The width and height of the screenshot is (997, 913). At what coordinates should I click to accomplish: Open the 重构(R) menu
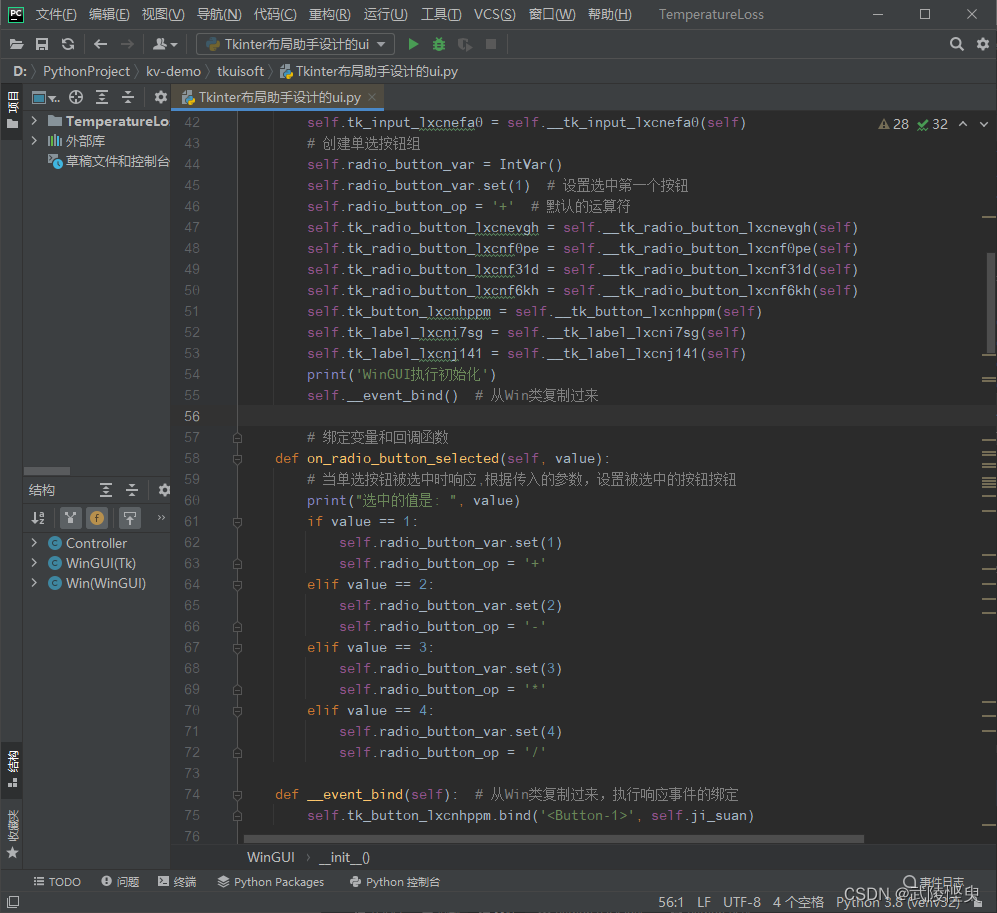tap(329, 14)
